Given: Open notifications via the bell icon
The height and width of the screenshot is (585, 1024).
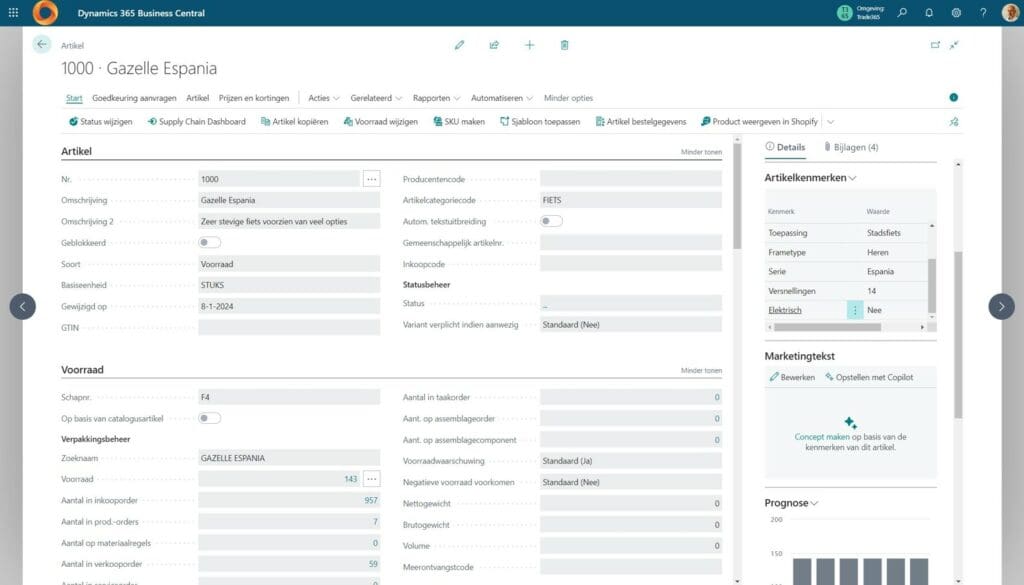Looking at the screenshot, I should 929,12.
